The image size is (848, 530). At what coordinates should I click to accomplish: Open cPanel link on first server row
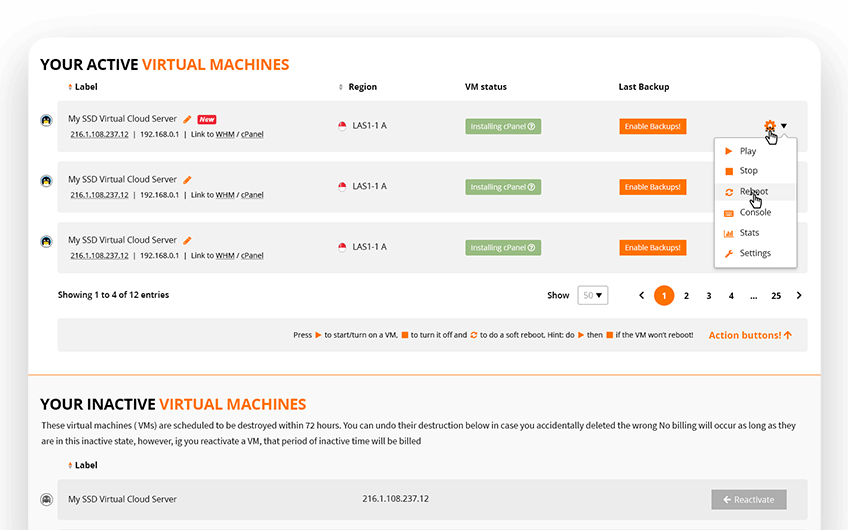click(x=252, y=134)
